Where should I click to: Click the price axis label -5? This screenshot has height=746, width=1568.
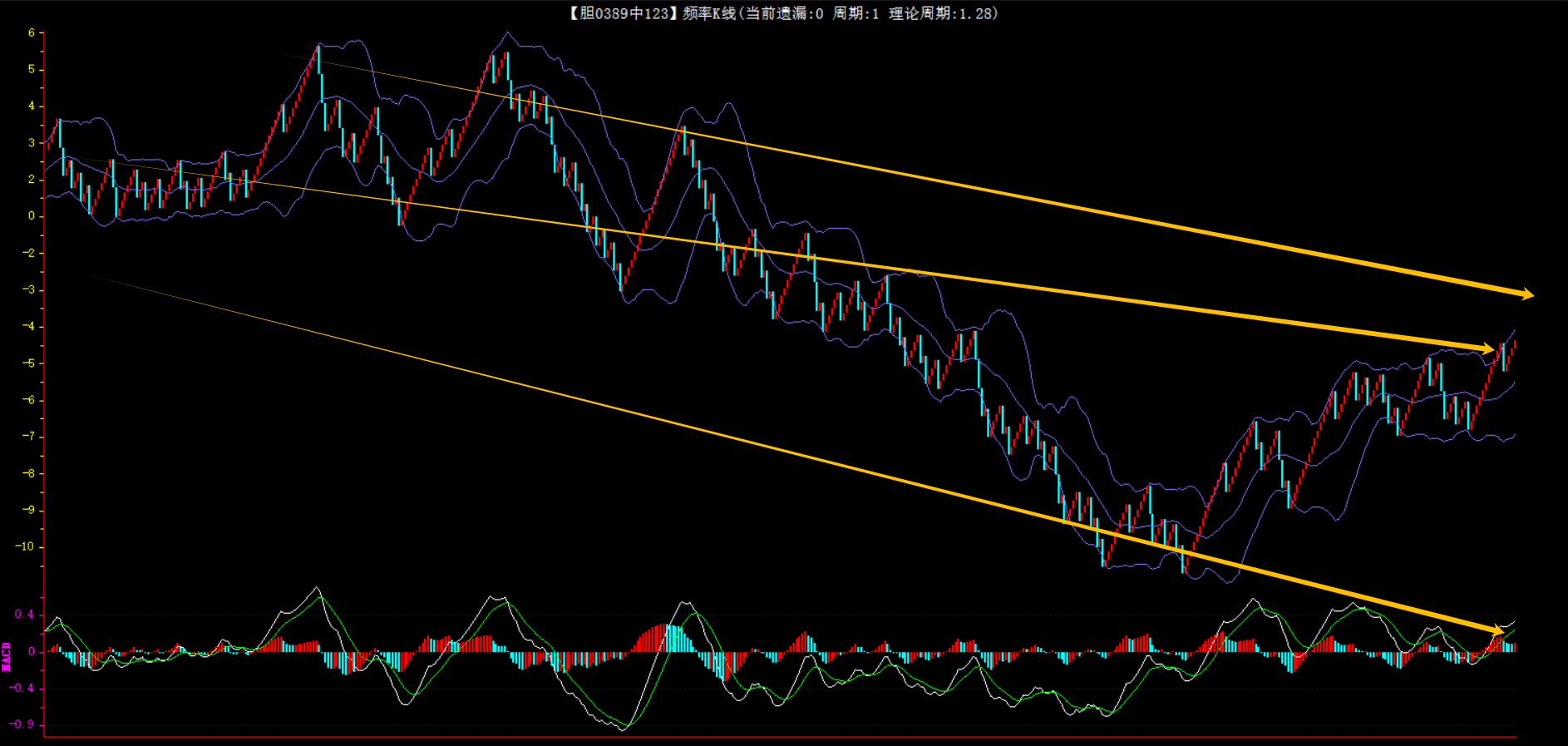[28, 363]
